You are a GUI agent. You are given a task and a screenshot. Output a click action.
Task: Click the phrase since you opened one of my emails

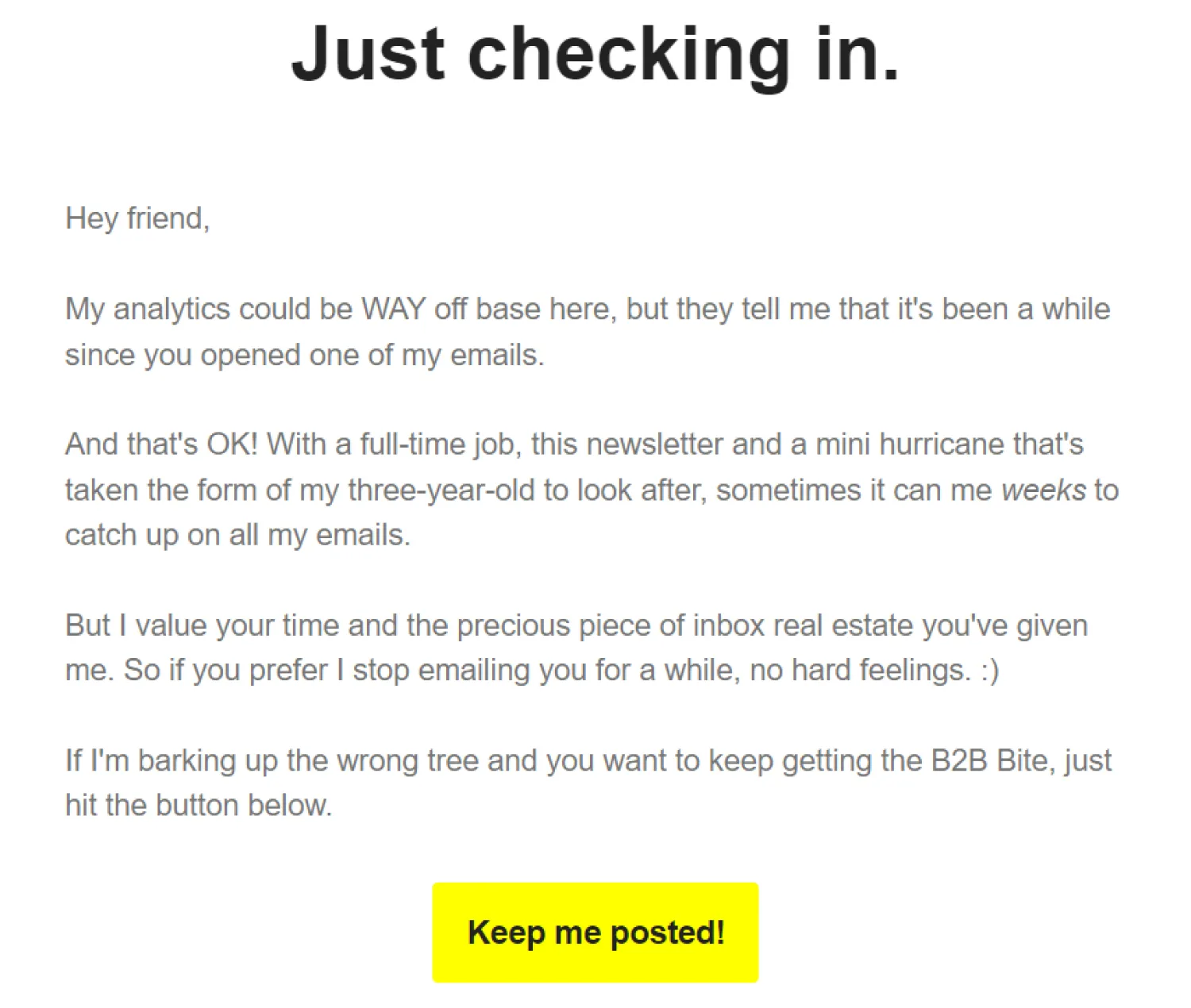pyautogui.click(x=305, y=355)
